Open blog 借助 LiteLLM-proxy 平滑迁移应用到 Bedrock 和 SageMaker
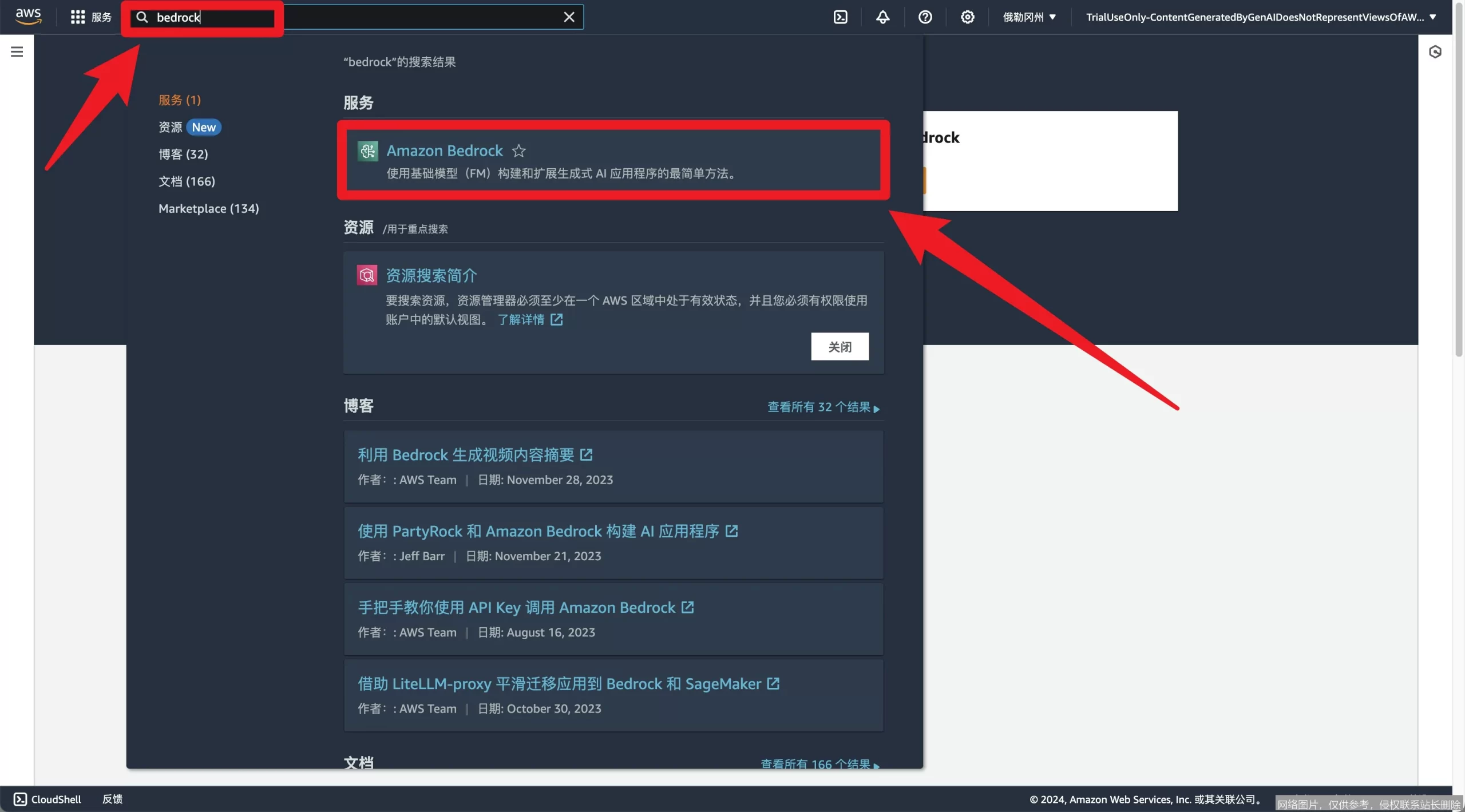Viewport: 1465px width, 812px height. coord(560,683)
